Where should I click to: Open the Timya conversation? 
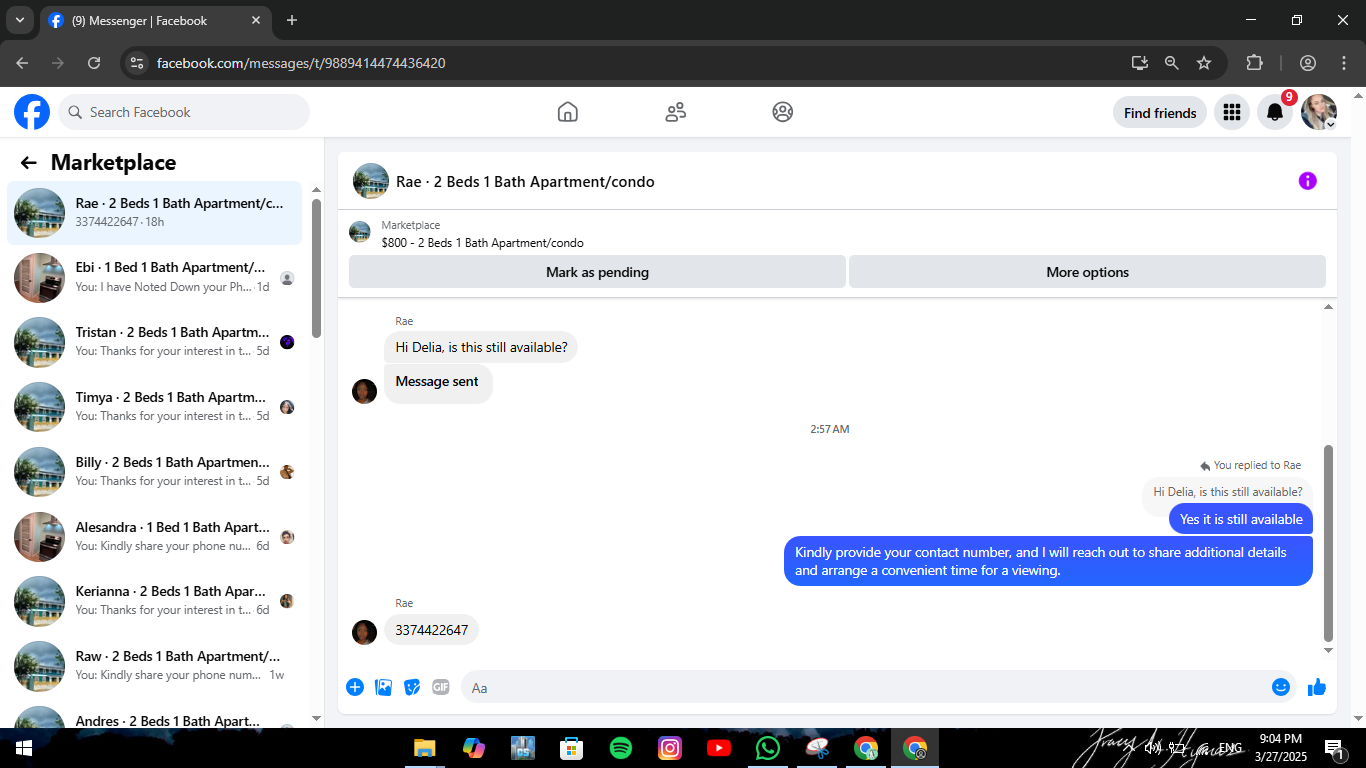[x=155, y=407]
